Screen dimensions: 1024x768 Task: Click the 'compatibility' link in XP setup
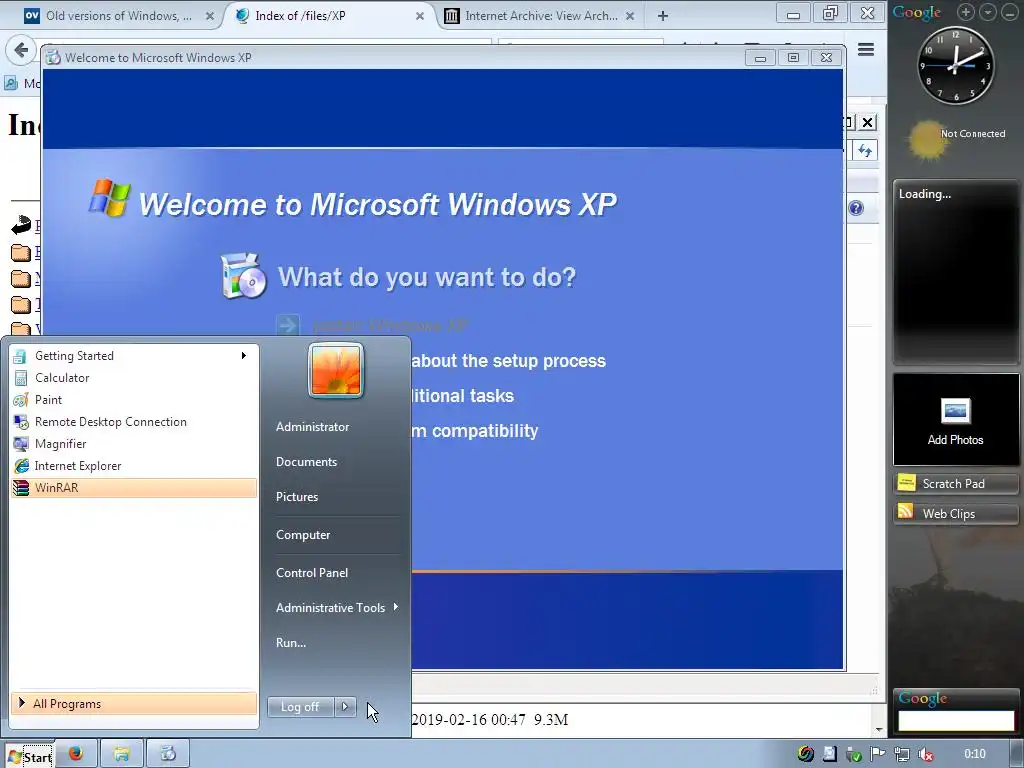475,431
